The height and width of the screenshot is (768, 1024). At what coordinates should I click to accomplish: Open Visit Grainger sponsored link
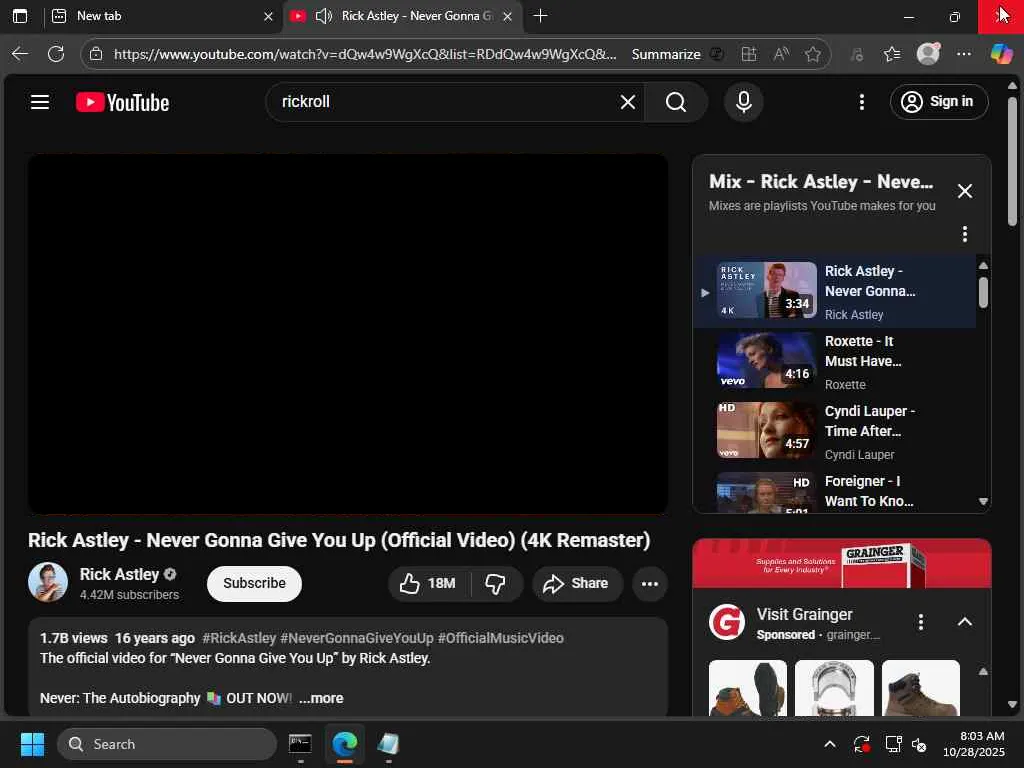point(804,615)
